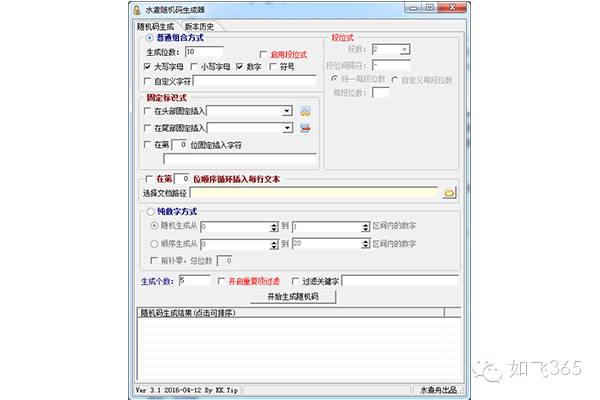Screen dimensions: 600x400
Task: Tick the checkbox before 在第…位固定插入字符
Action: point(147,144)
